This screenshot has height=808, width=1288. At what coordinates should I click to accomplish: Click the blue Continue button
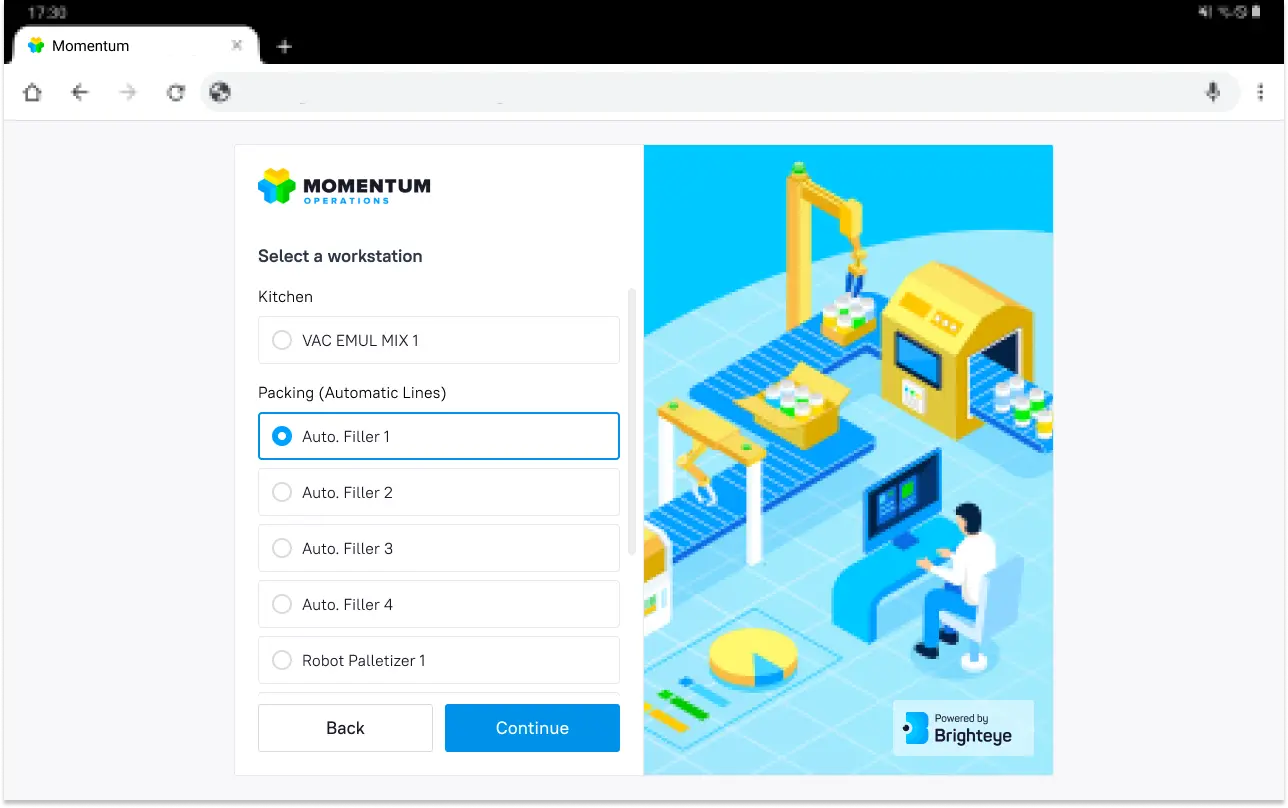point(532,728)
